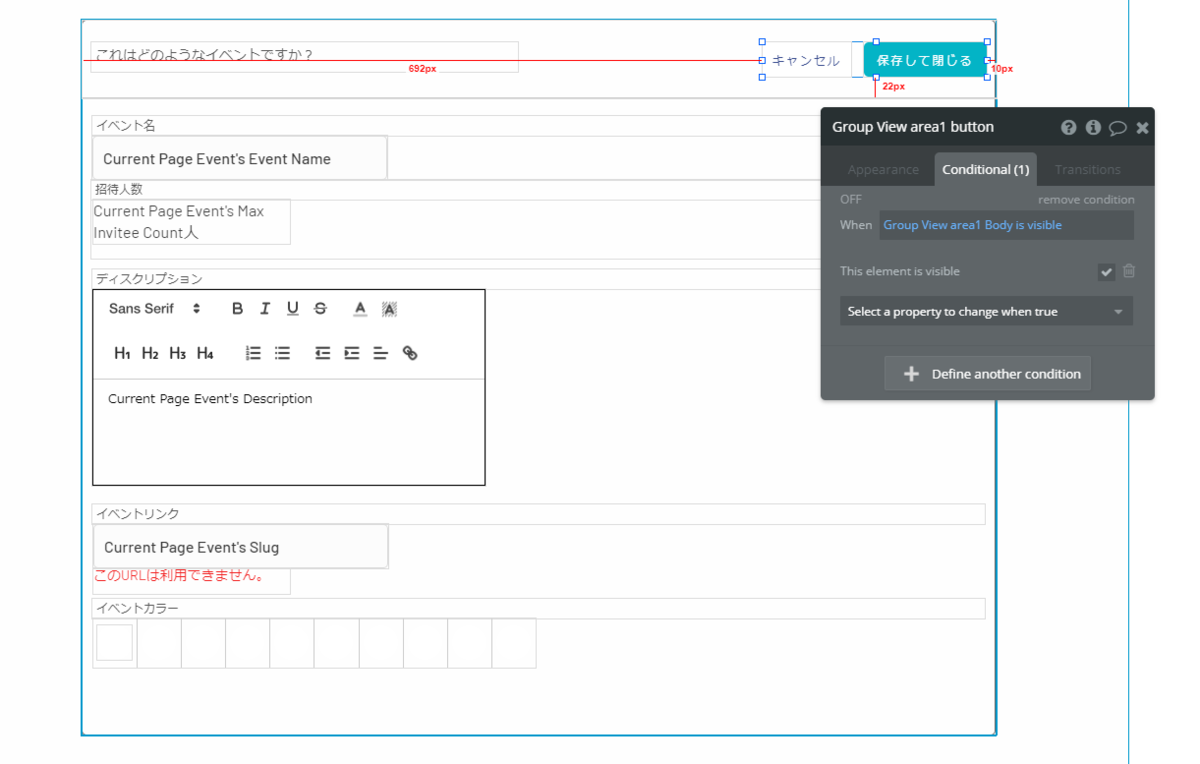Click inside the Description rich text area
Screen dimensions: 1200x764
(x=289, y=431)
